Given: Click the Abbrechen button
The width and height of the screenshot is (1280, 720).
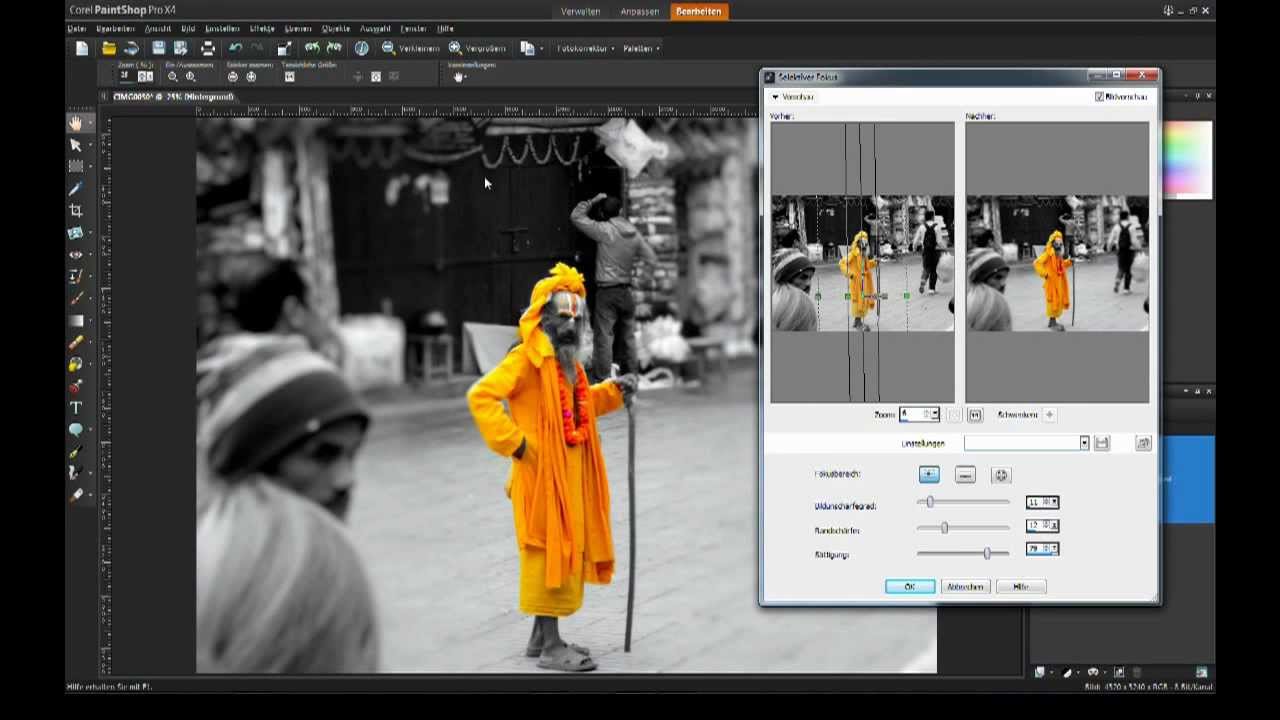Looking at the screenshot, I should 966,587.
